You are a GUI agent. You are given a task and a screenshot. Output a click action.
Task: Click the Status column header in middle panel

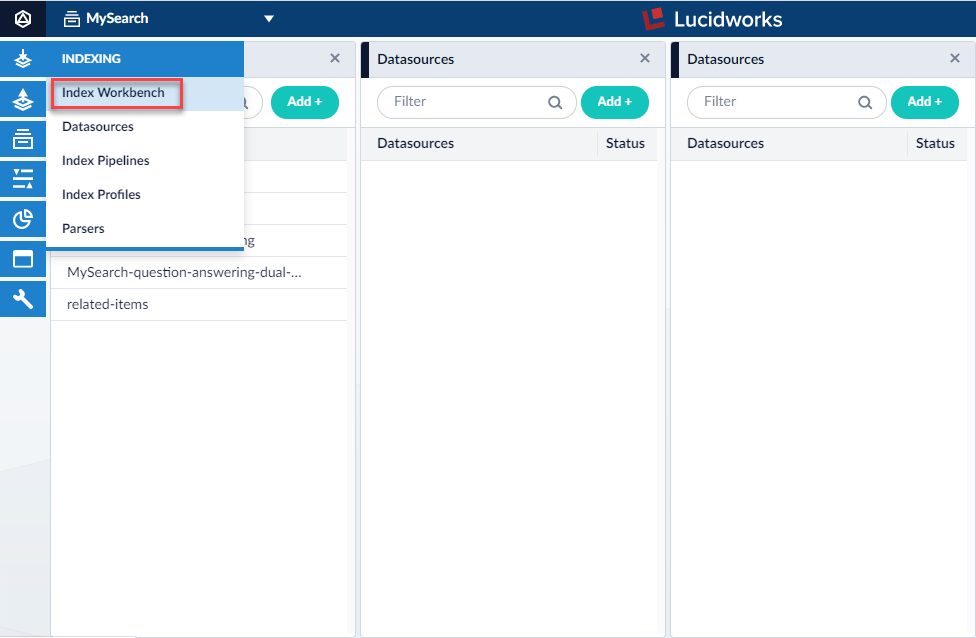tap(625, 144)
